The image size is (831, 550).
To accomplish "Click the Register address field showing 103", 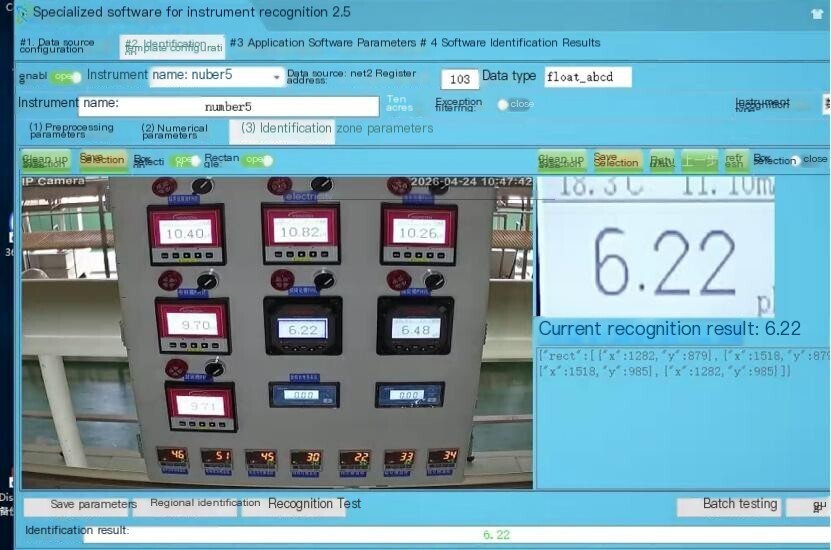I will pos(459,79).
